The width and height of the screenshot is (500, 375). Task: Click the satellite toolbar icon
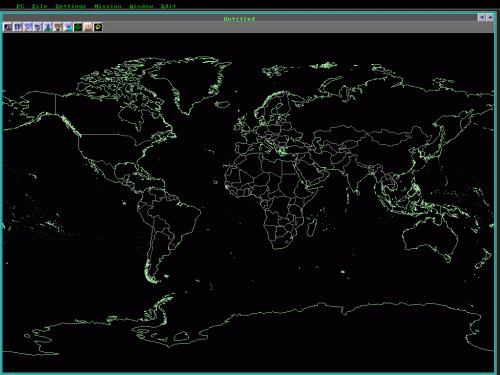[x=38, y=27]
